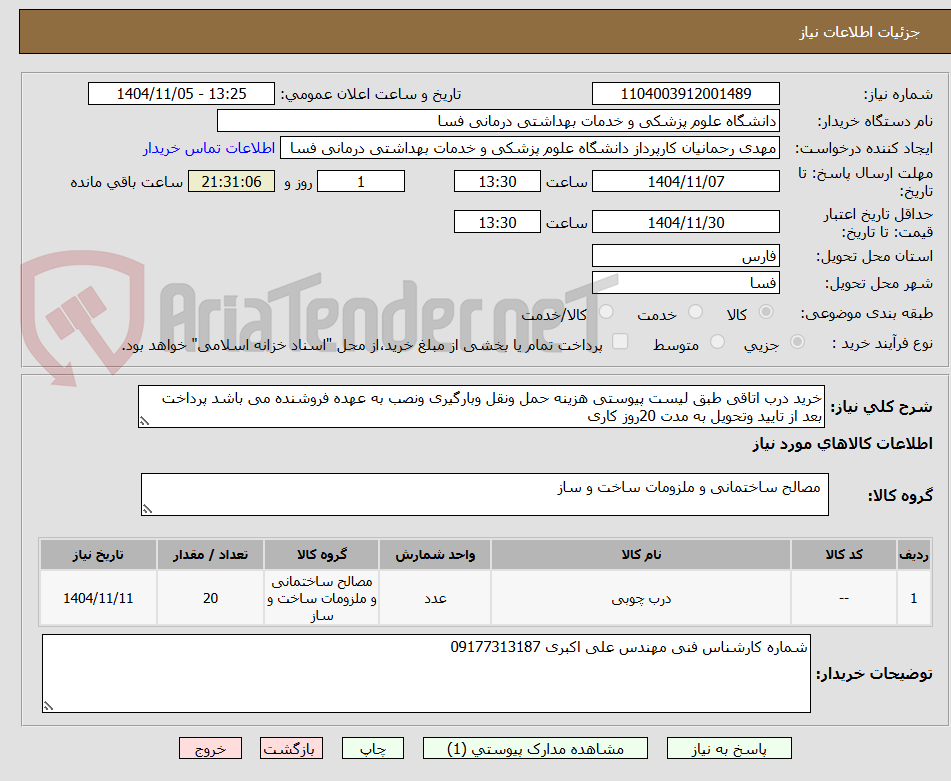Click the remaining time counter 21:31:06
This screenshot has height=781, width=951.
click(231, 182)
